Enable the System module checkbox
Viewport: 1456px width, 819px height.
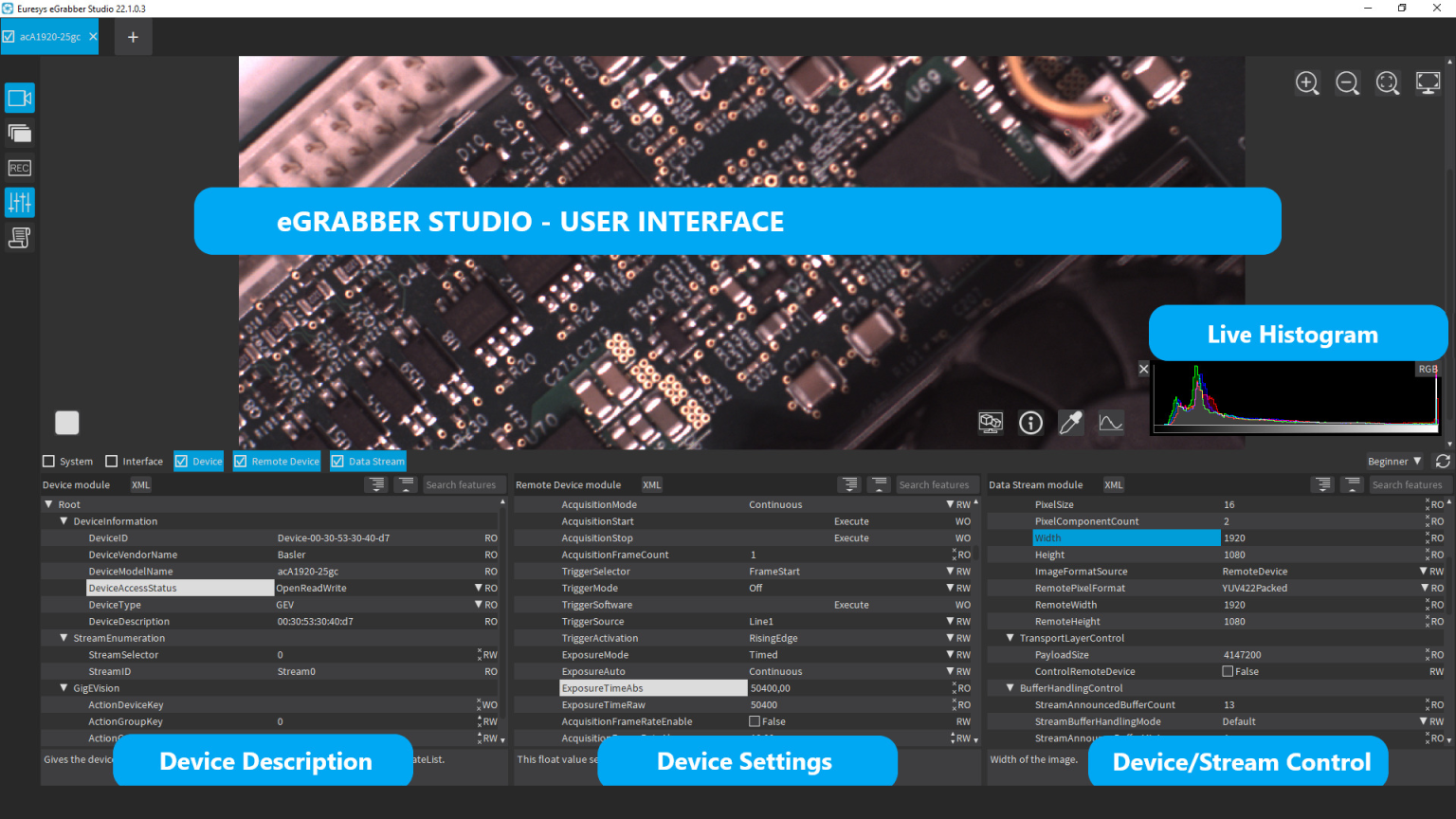[x=49, y=462]
